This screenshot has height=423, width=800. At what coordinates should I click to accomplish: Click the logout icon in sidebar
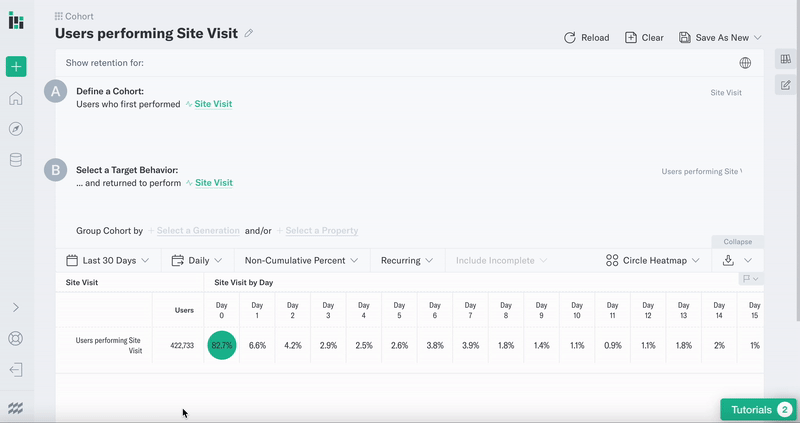click(16, 369)
